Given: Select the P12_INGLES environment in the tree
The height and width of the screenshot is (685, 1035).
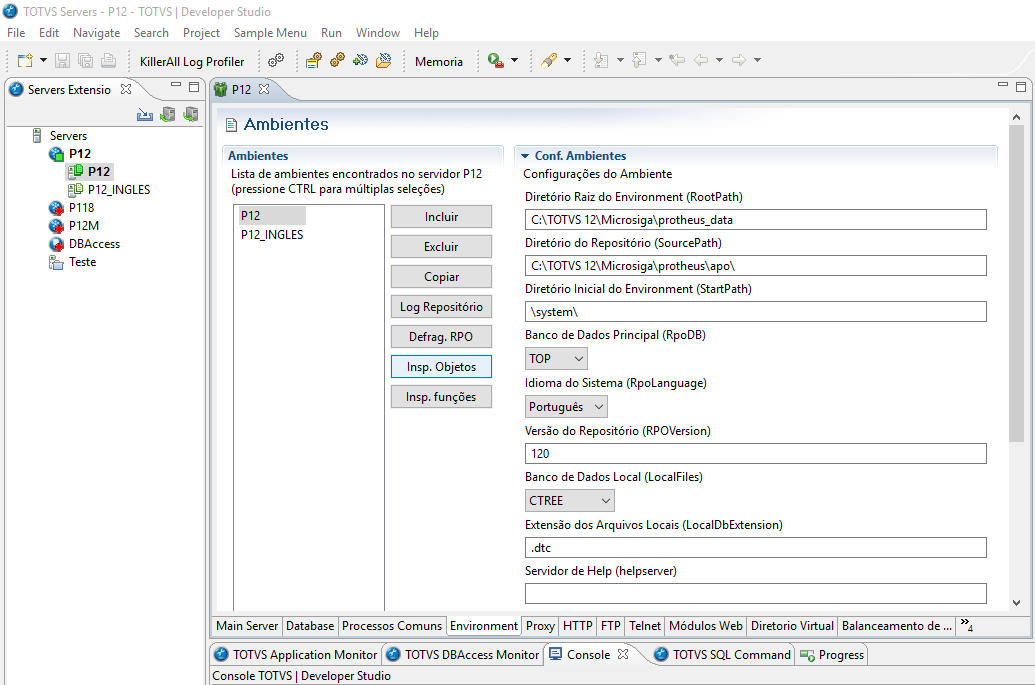Looking at the screenshot, I should pyautogui.click(x=119, y=190).
